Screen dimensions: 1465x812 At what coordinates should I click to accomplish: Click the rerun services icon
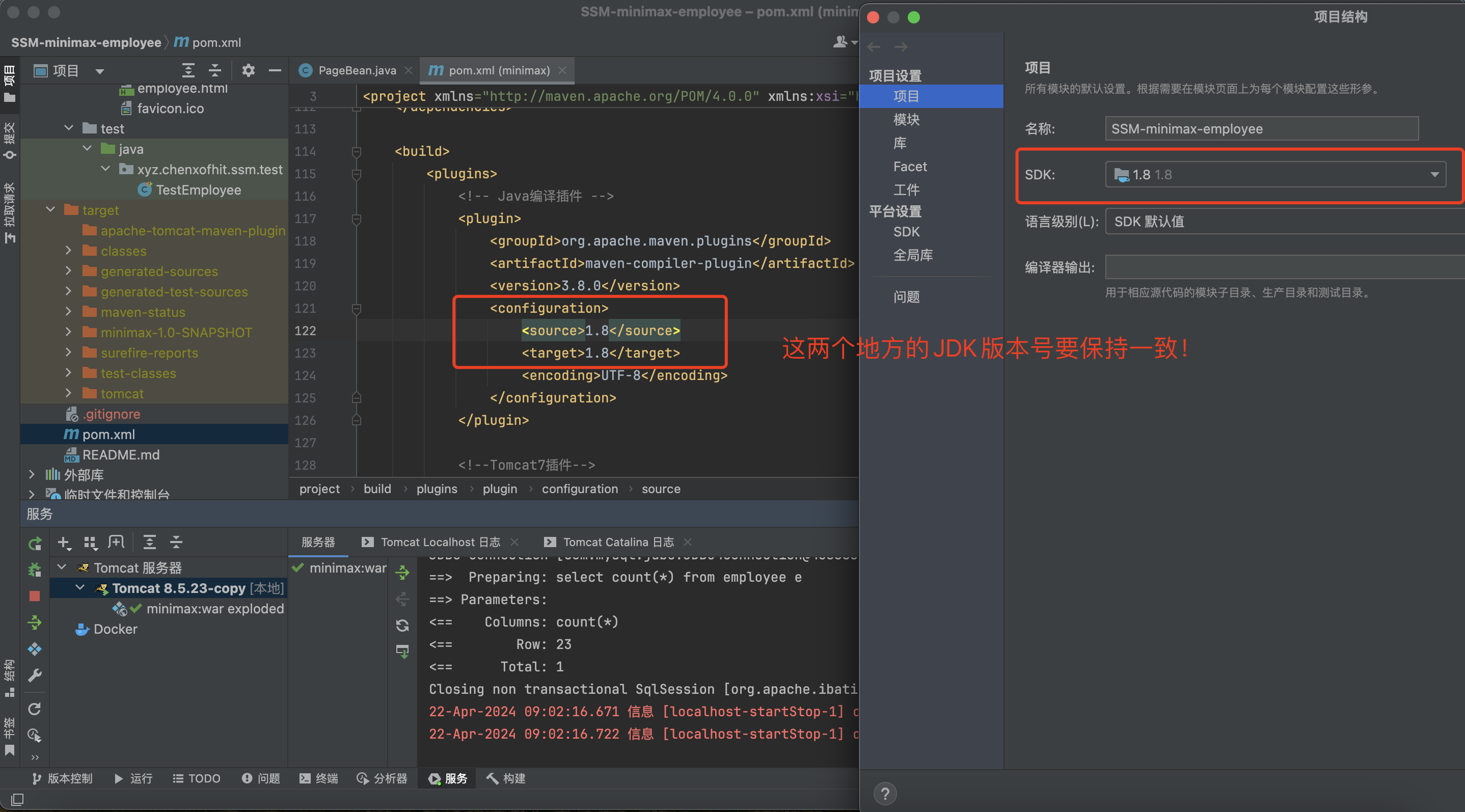(x=34, y=543)
